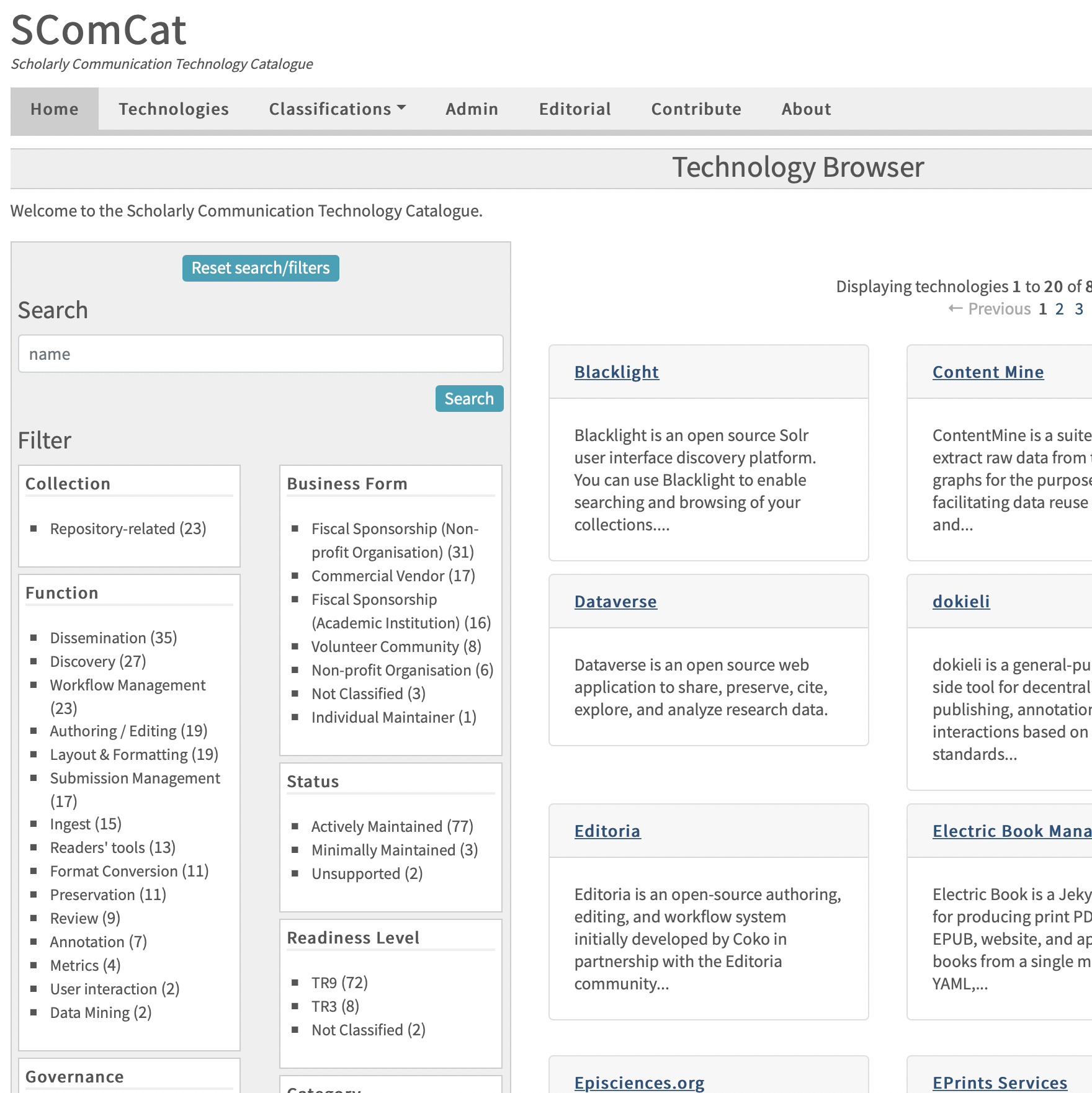Filter by User interaction (2)
This screenshot has height=1093, width=1092.
click(x=115, y=989)
